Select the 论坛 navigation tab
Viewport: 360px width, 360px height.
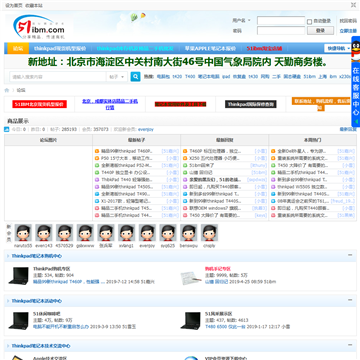(18, 48)
